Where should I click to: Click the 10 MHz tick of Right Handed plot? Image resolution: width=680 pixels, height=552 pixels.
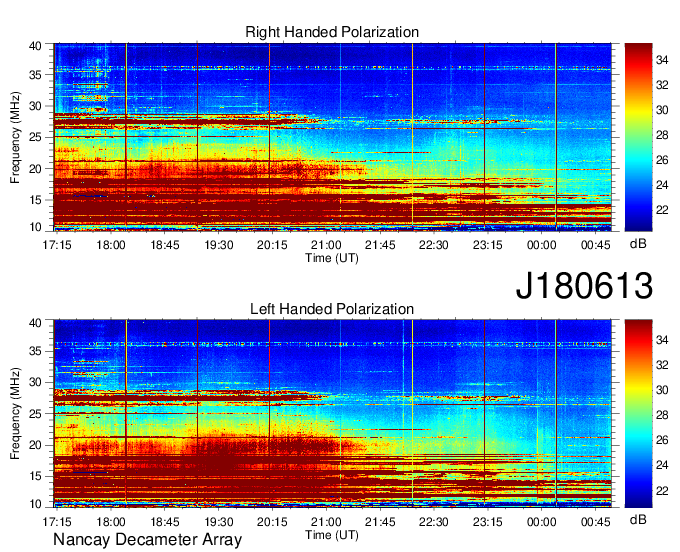click(36, 227)
